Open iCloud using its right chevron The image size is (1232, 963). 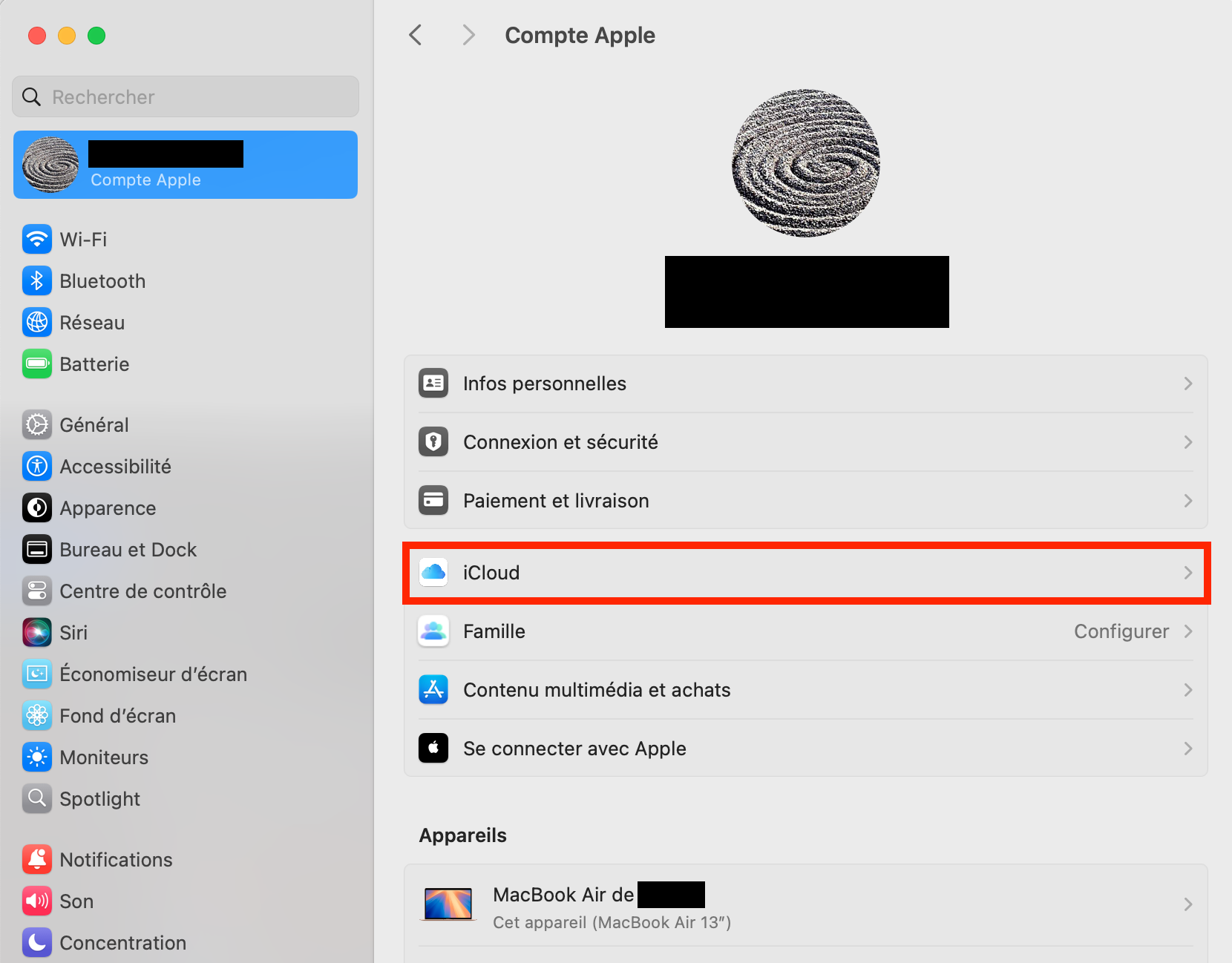1188,573
